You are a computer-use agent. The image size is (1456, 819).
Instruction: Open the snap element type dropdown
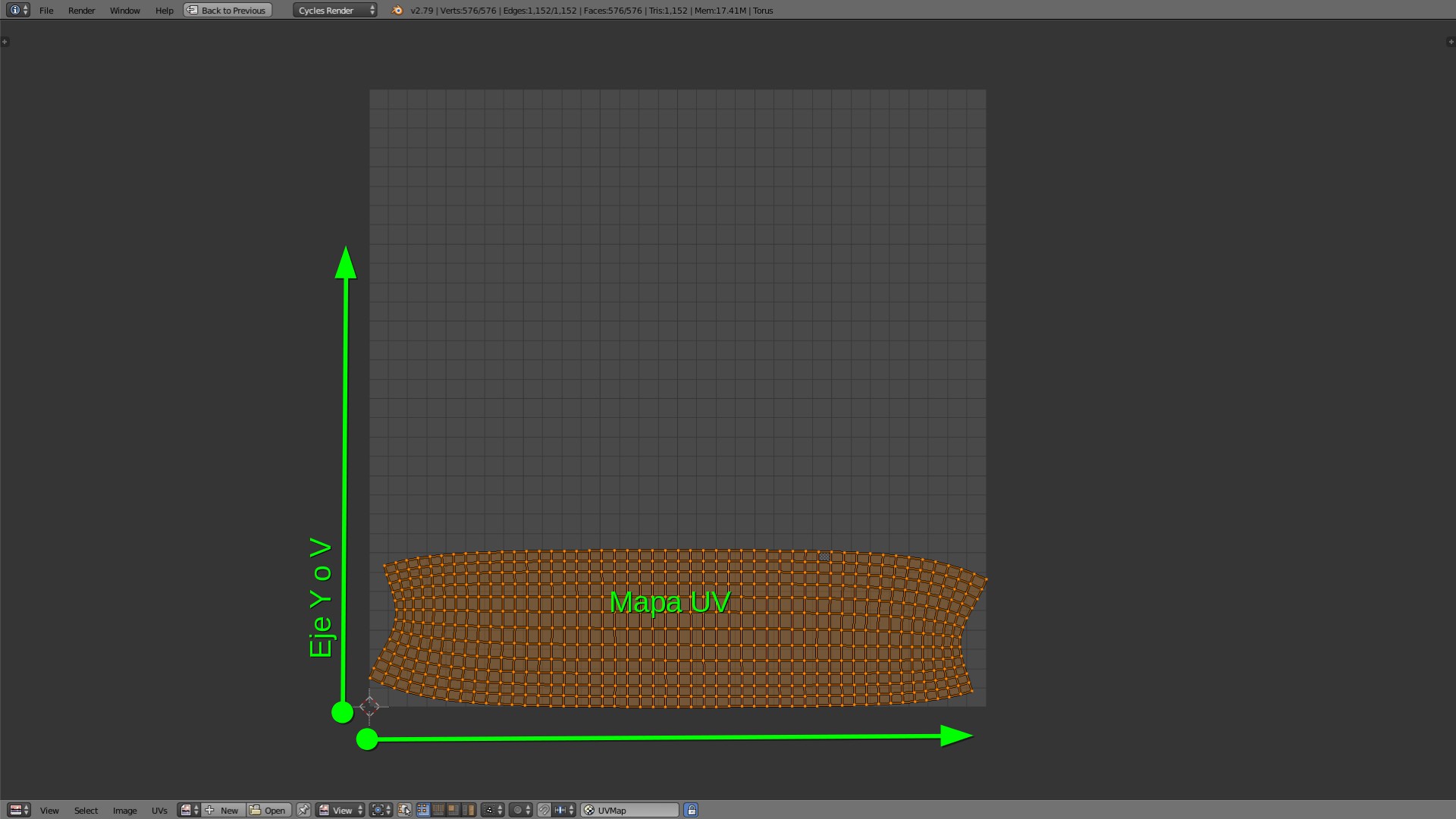(x=564, y=810)
